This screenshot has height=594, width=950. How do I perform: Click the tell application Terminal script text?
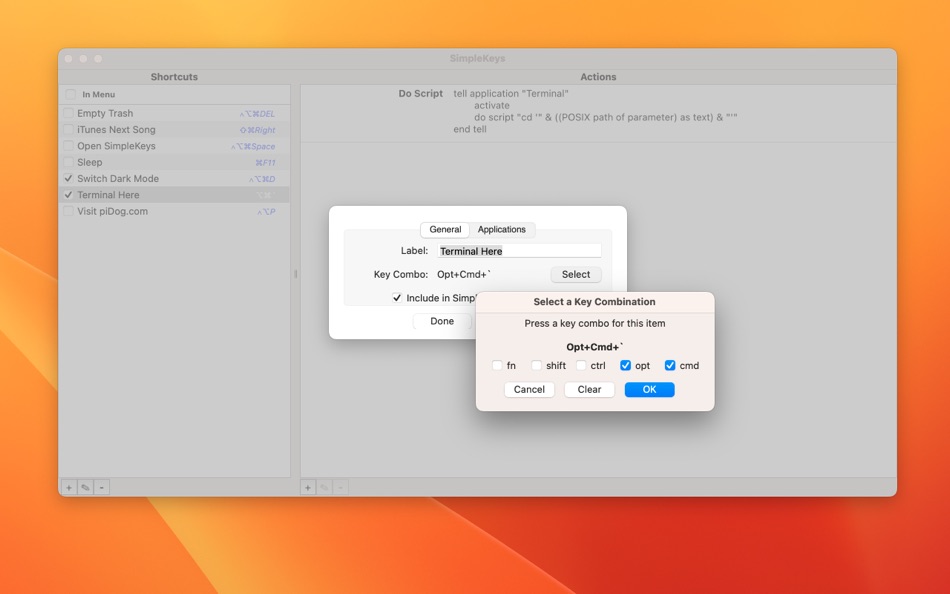pos(511,94)
